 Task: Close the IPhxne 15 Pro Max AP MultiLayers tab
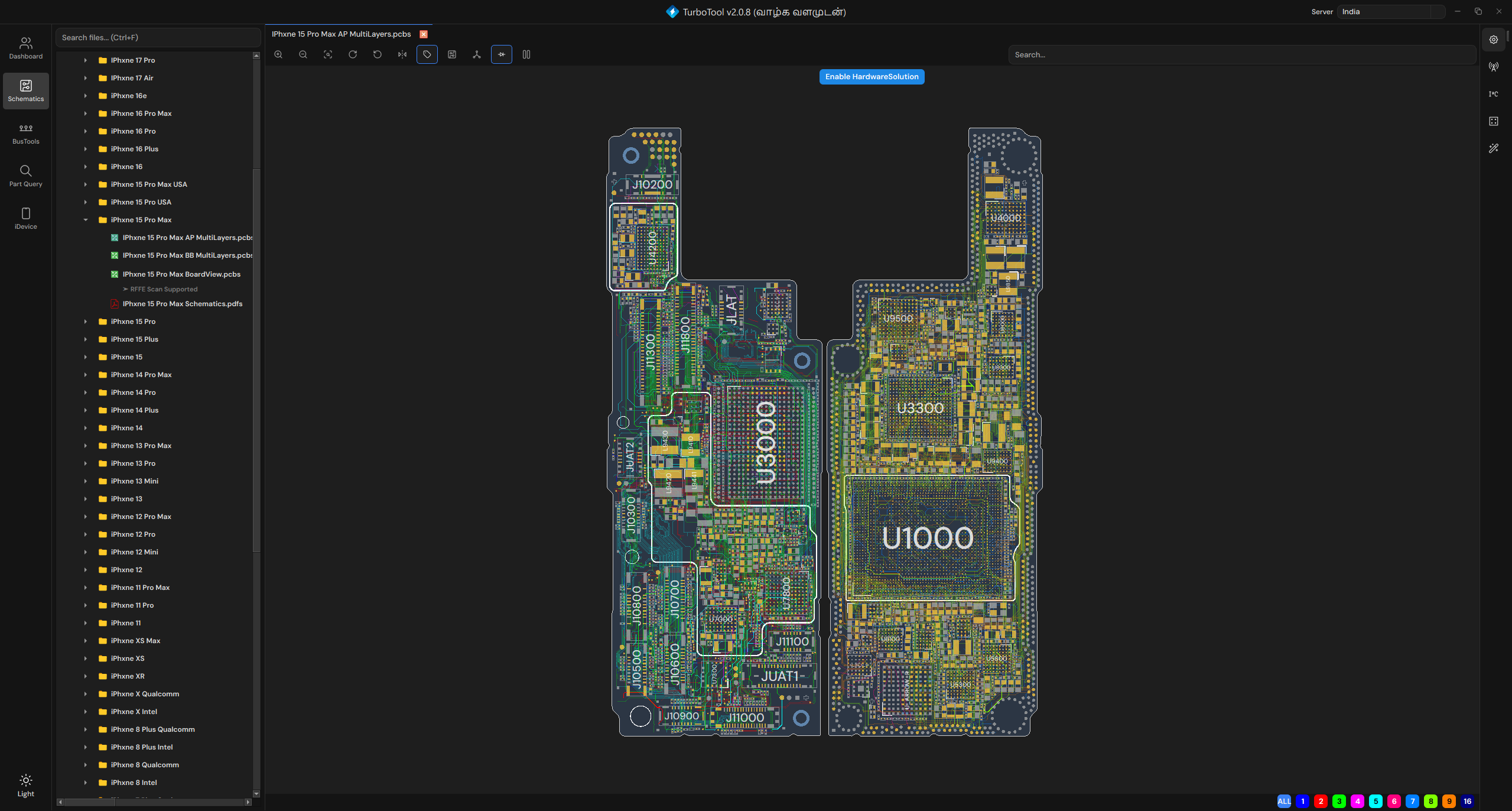click(424, 34)
